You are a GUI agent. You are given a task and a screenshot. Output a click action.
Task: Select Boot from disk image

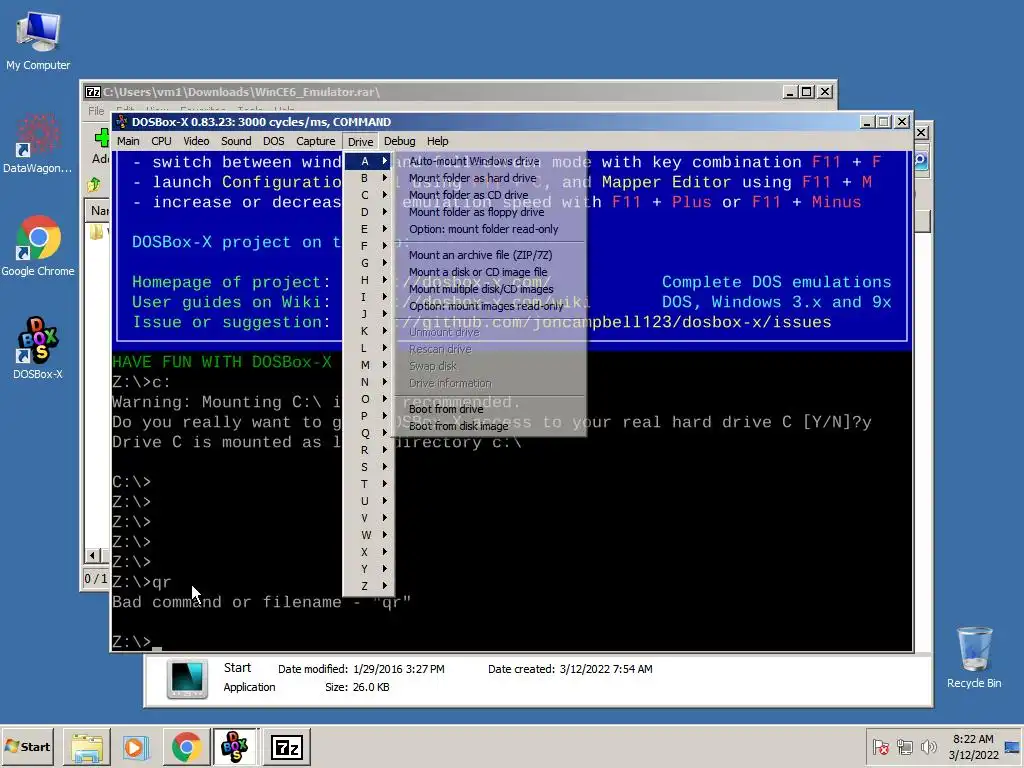click(490, 426)
